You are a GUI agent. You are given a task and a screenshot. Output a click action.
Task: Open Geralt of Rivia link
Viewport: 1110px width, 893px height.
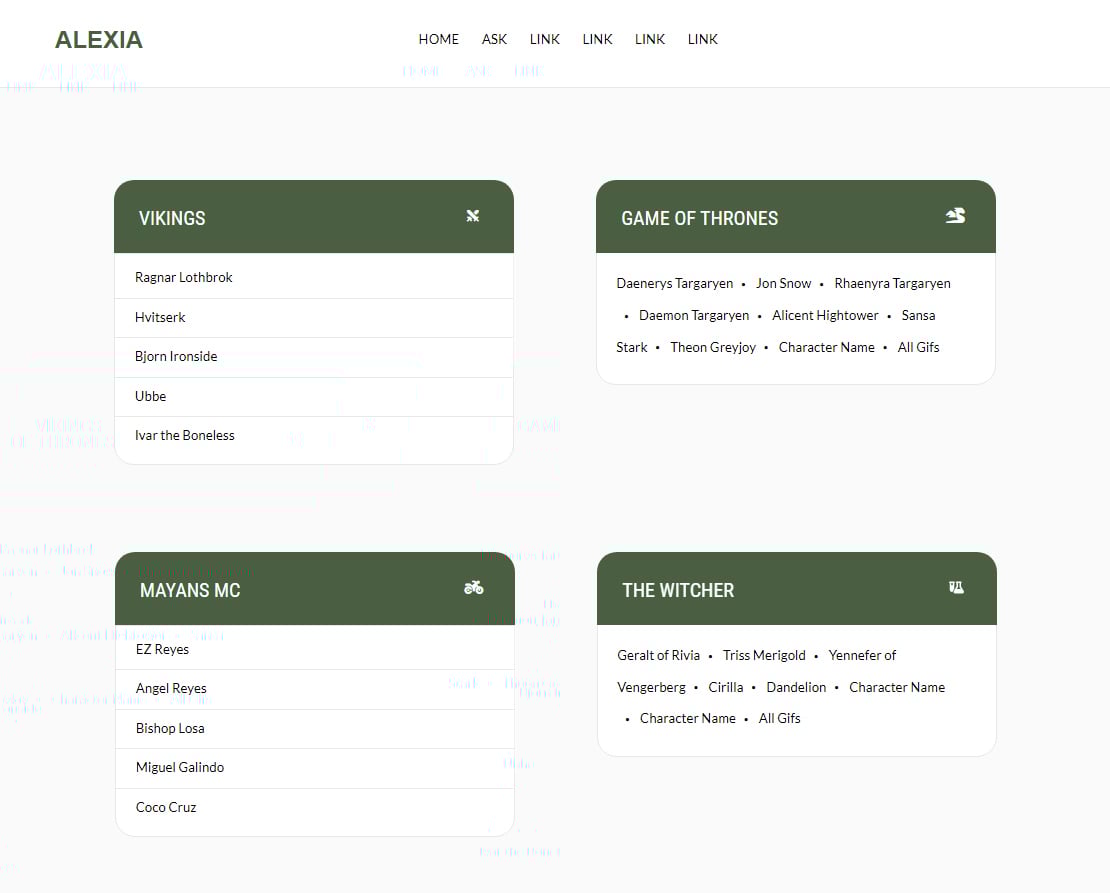[x=658, y=655]
